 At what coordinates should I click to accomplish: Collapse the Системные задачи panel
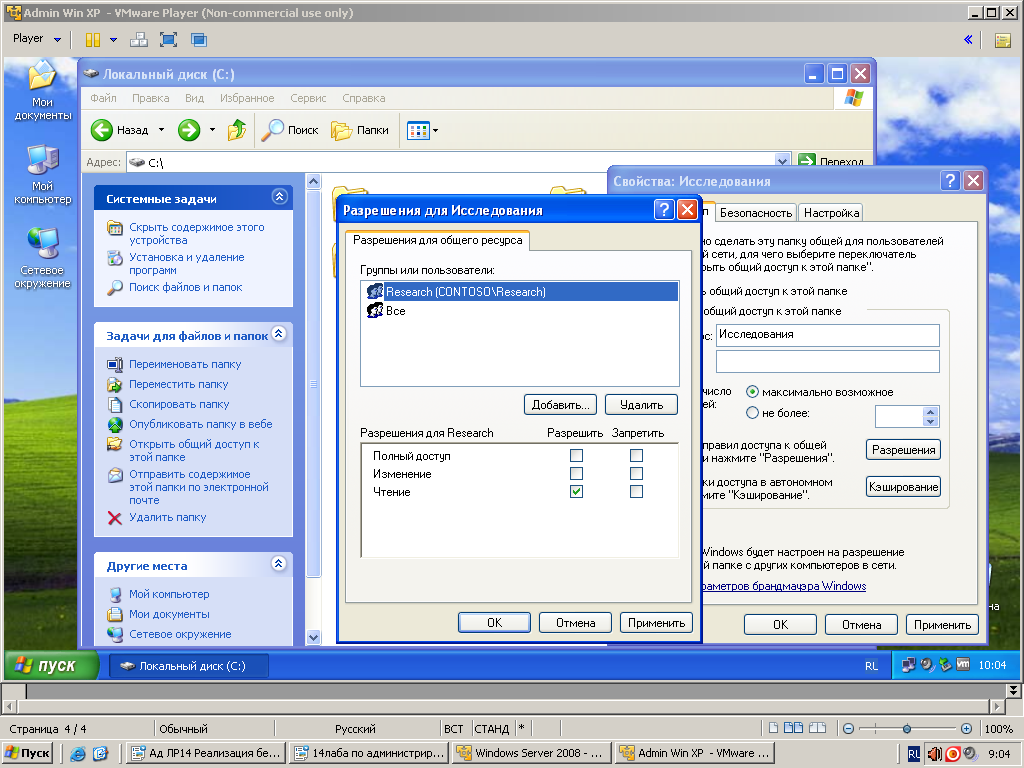pos(280,197)
